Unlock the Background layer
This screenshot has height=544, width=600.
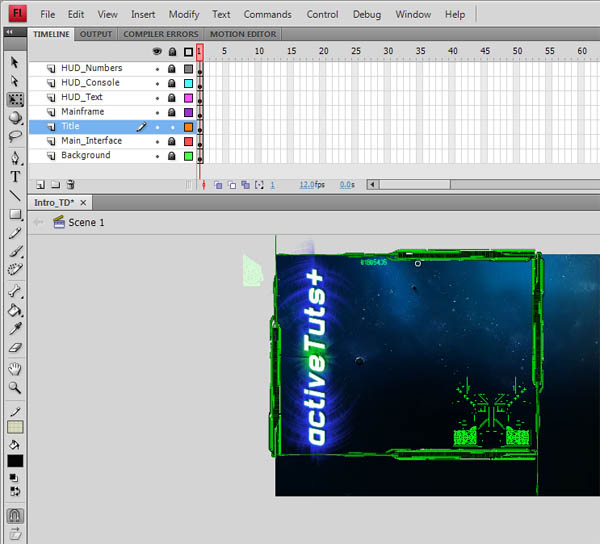(x=172, y=156)
